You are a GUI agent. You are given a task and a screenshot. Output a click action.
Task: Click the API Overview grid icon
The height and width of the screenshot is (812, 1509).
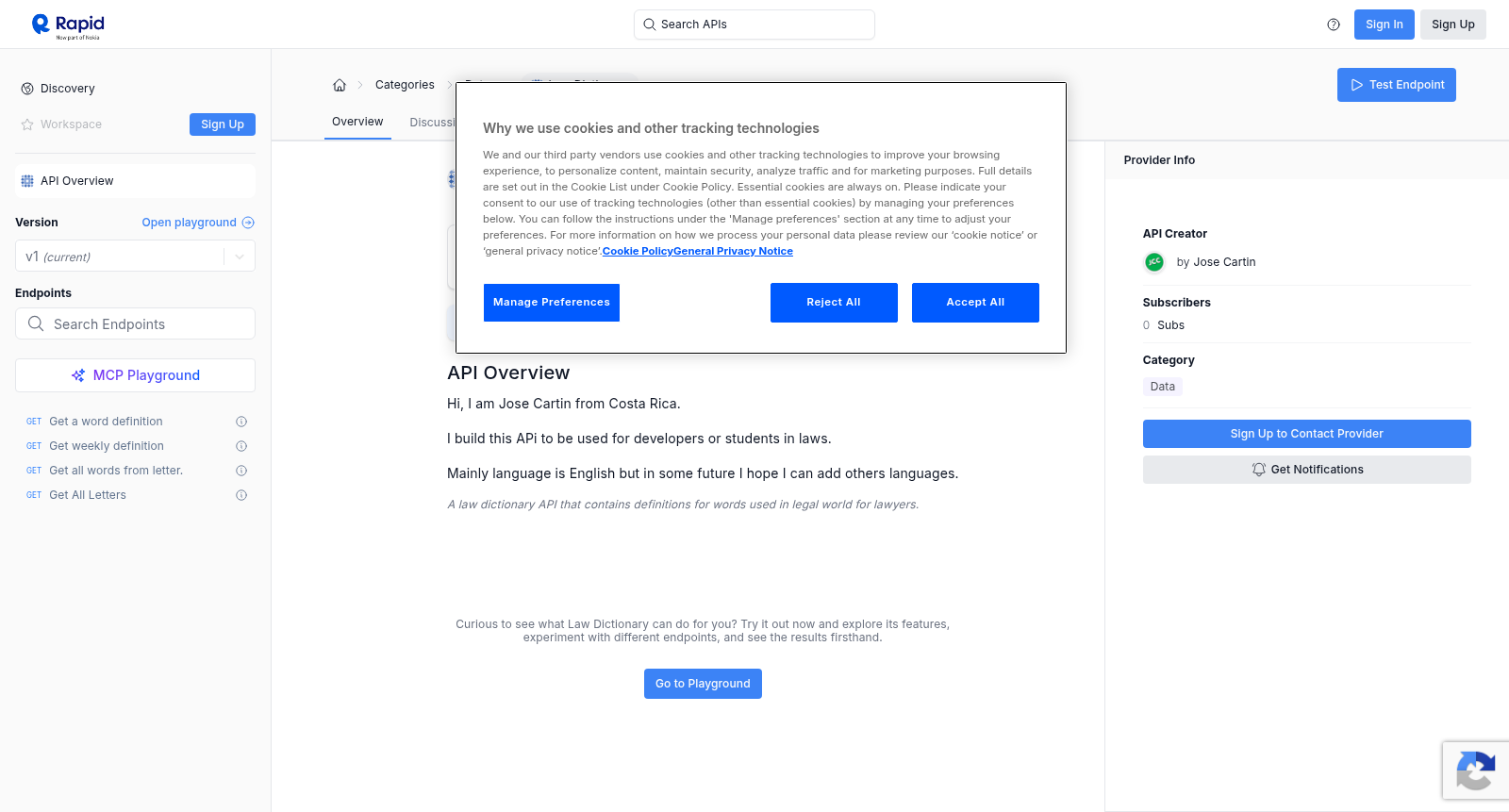(27, 181)
